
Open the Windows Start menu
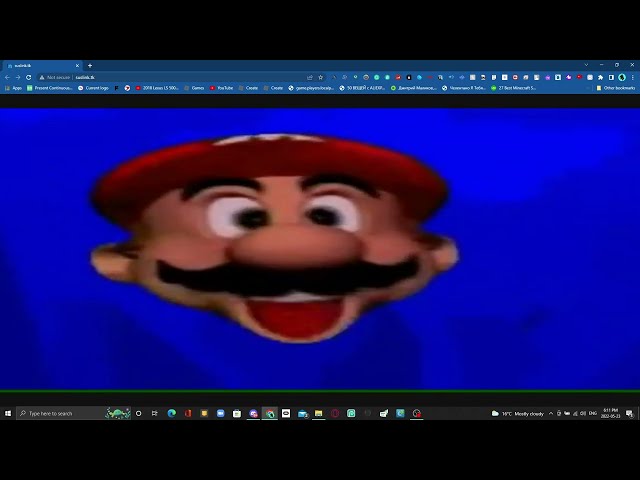pos(8,413)
